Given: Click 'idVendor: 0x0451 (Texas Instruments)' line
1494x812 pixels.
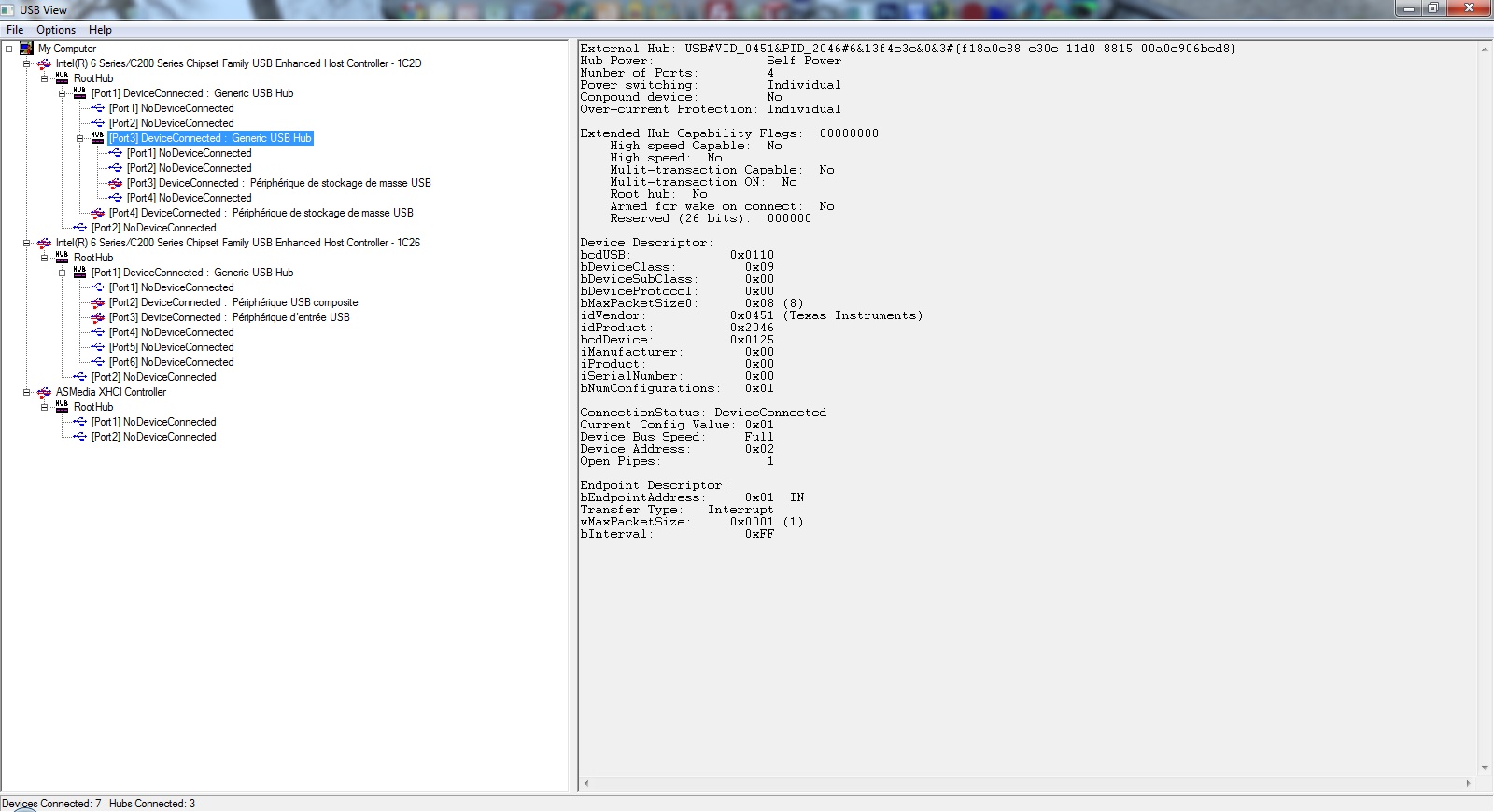Looking at the screenshot, I should (x=752, y=315).
